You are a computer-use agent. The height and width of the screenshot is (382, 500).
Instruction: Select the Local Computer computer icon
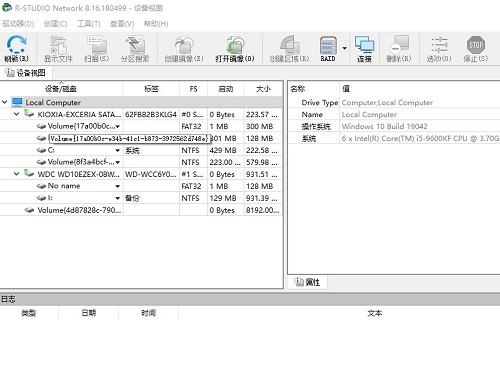click(17, 102)
